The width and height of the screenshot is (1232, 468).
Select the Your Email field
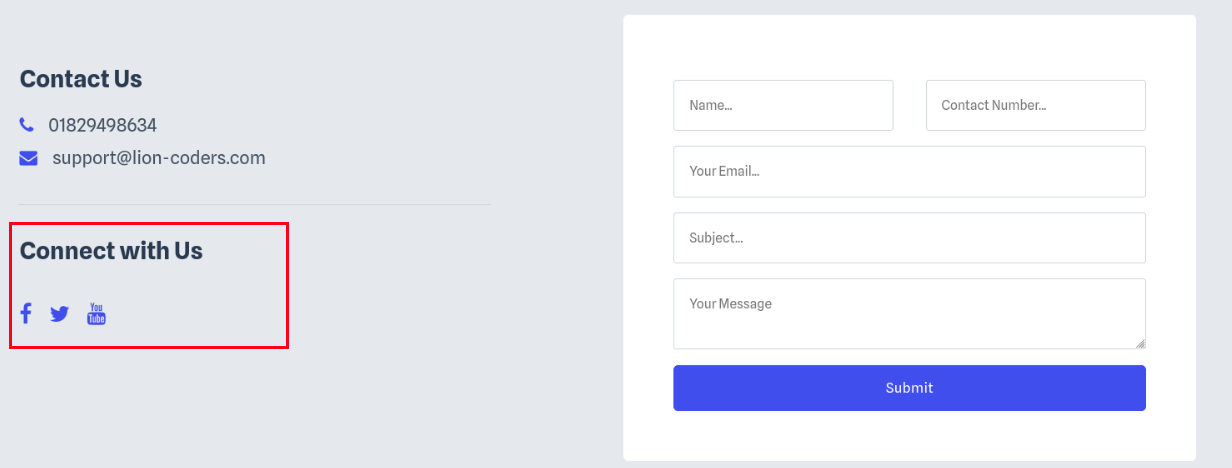(909, 171)
